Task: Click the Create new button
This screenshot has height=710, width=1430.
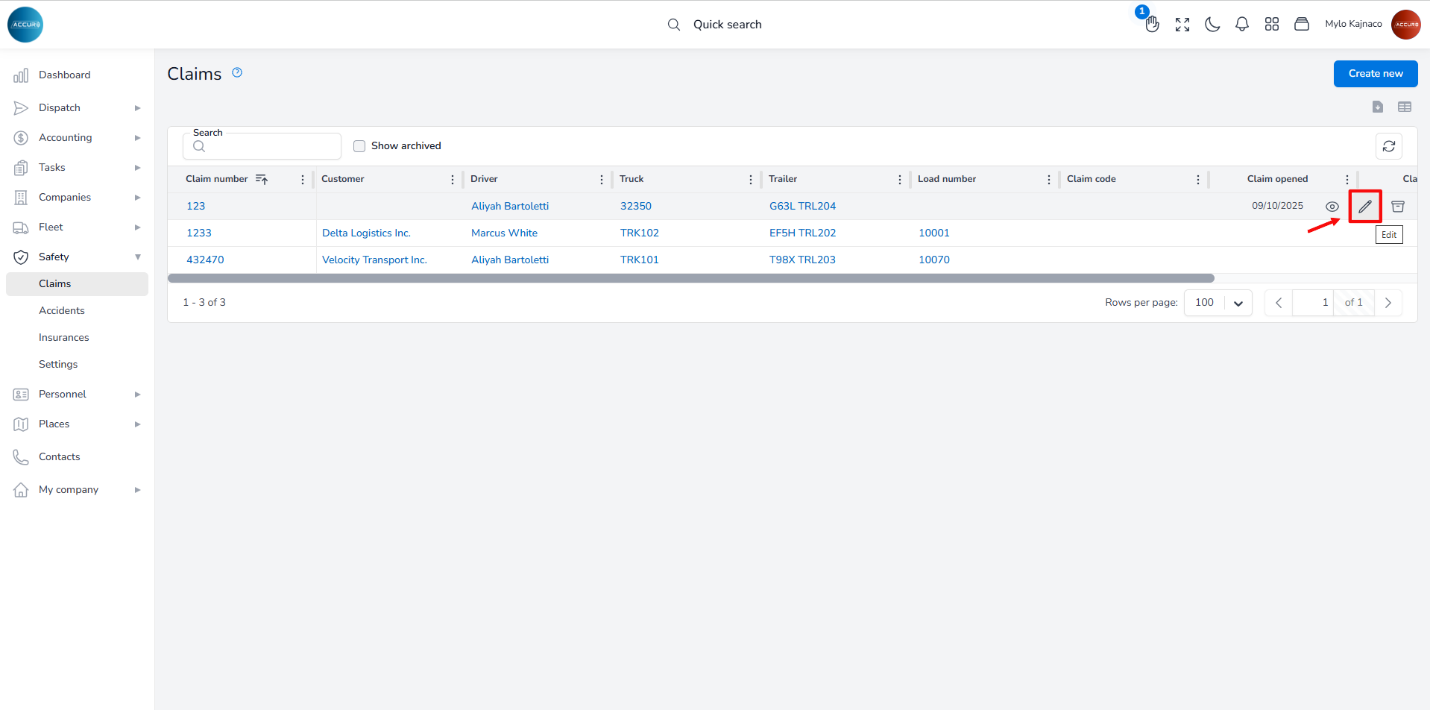Action: click(x=1375, y=73)
